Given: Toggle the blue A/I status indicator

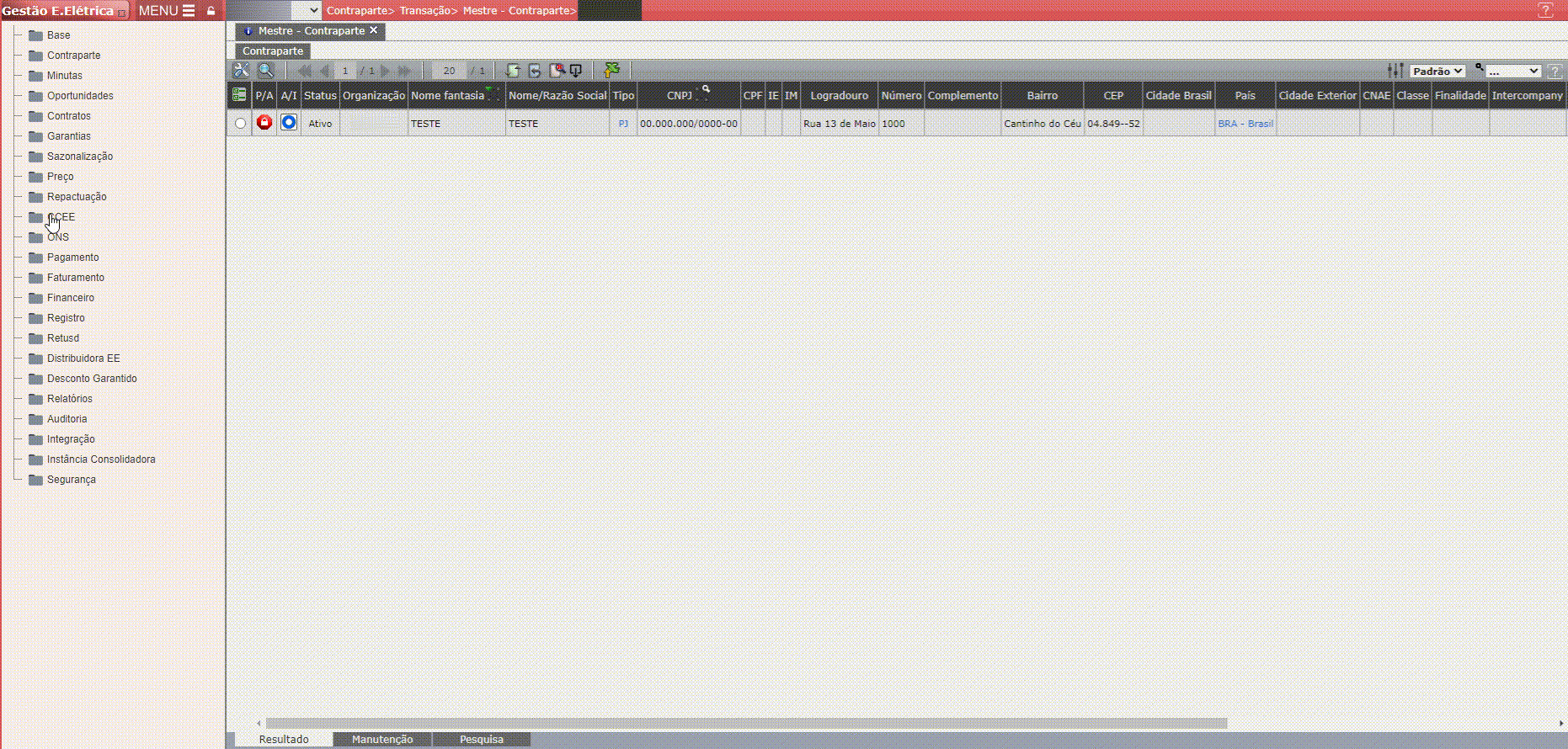Looking at the screenshot, I should click(289, 123).
